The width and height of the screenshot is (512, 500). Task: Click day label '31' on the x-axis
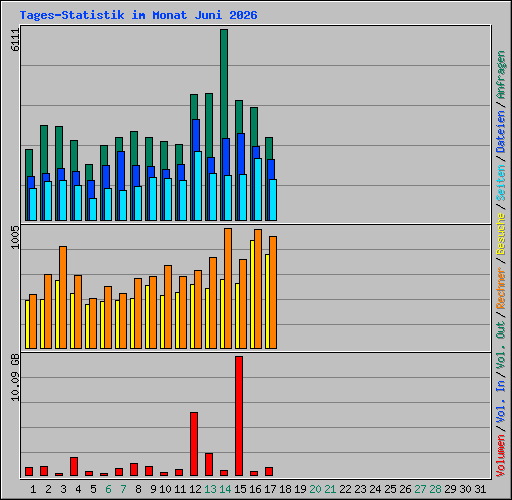pos(480,489)
